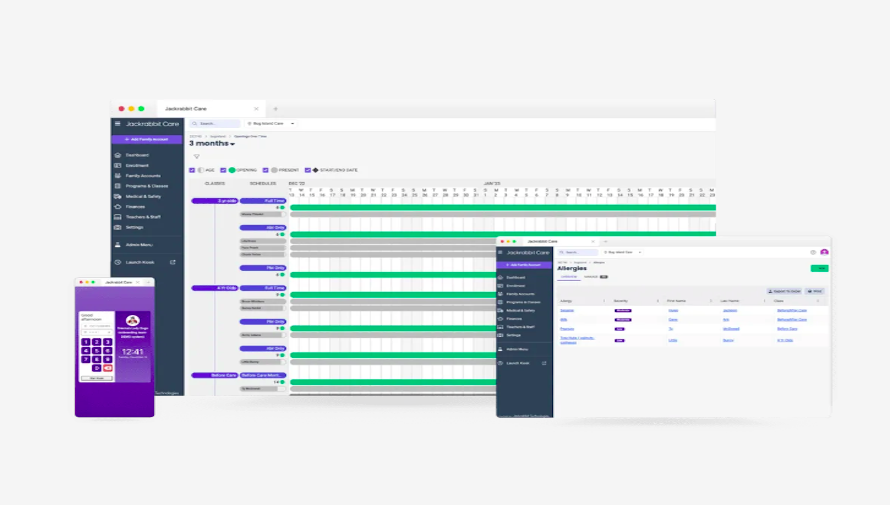Screen dimensions: 890x505
Task: Open the help icon in Allergies window header
Action: coord(813,252)
